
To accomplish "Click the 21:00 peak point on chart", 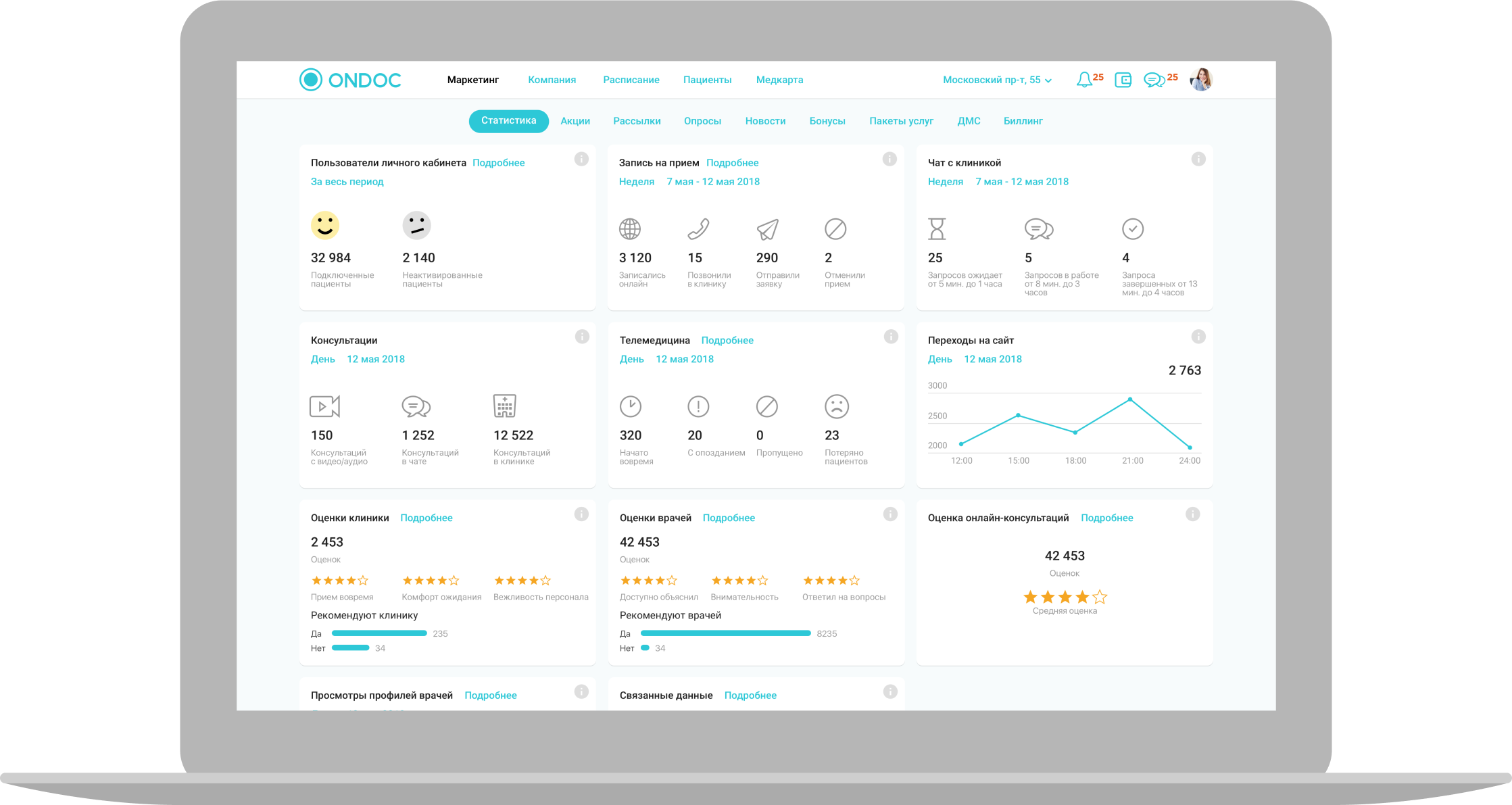I will pos(1130,399).
